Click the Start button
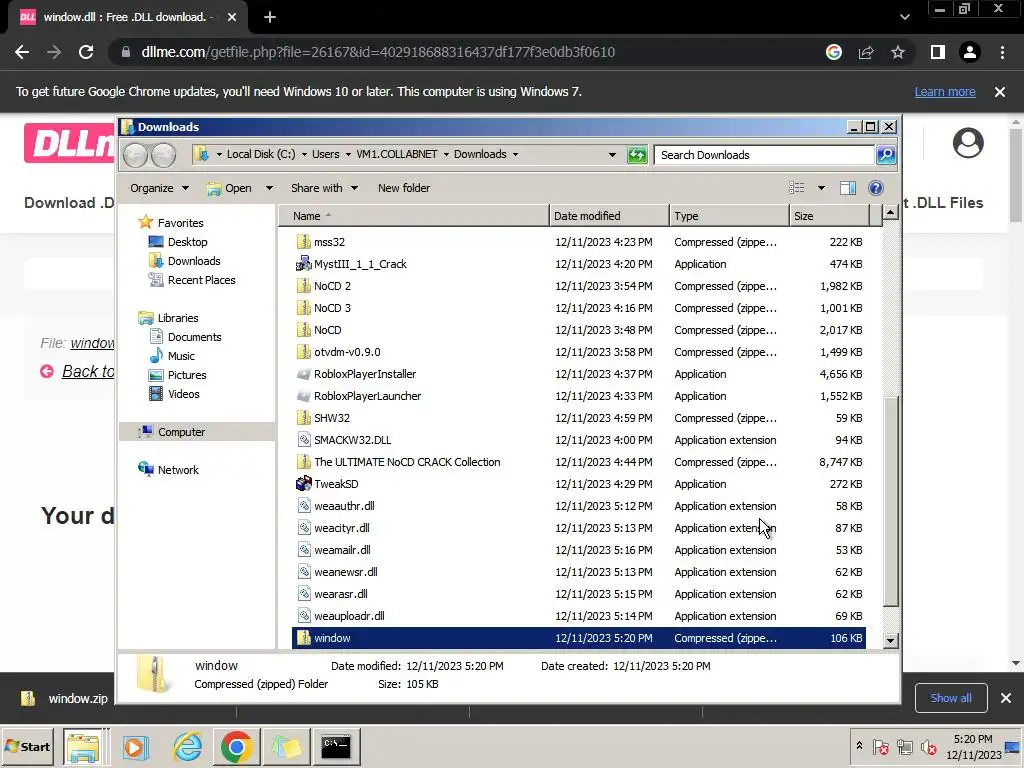The height and width of the screenshot is (768, 1024). [x=28, y=746]
